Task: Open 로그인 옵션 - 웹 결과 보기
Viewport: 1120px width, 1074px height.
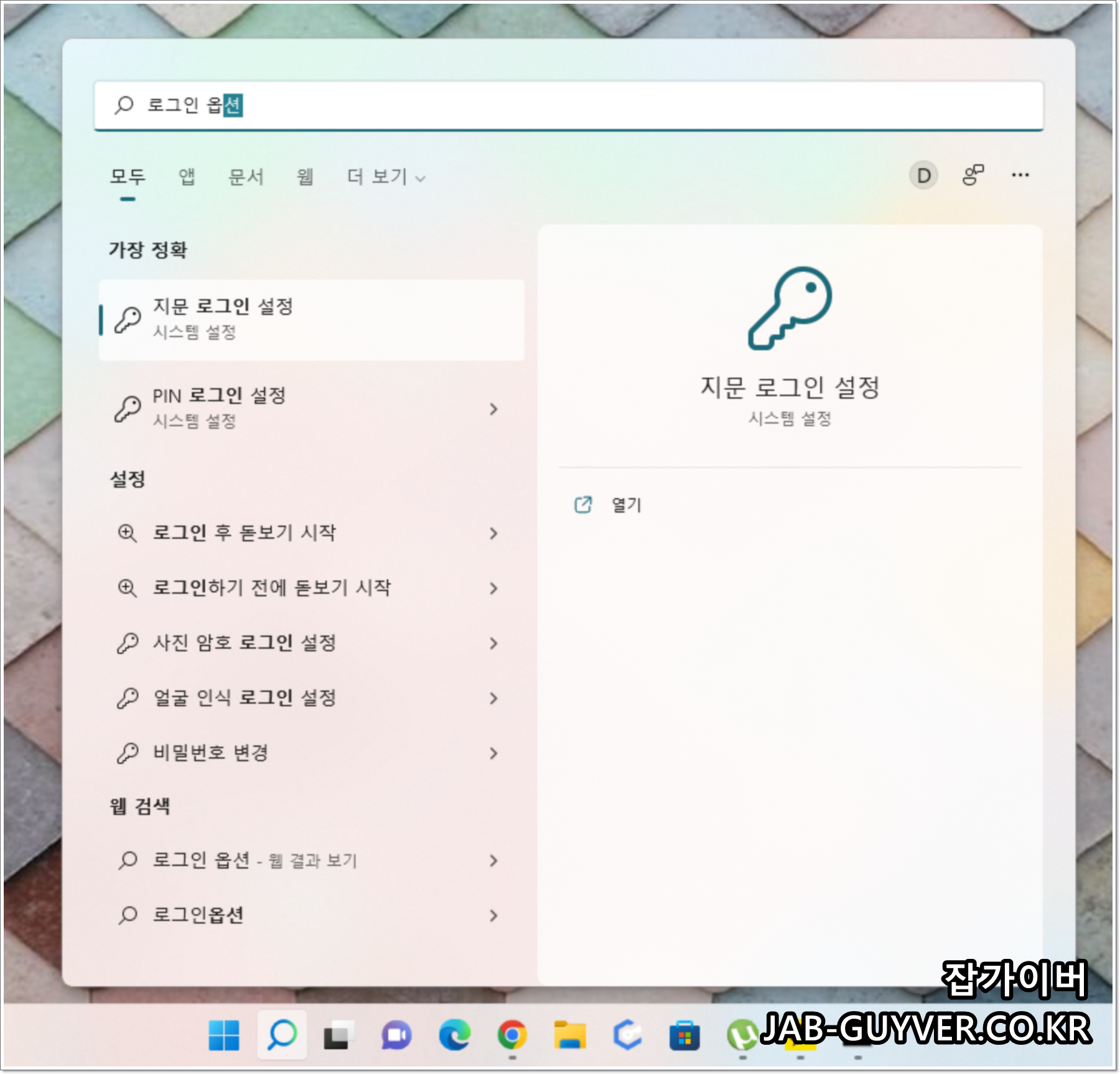Action: point(311,861)
